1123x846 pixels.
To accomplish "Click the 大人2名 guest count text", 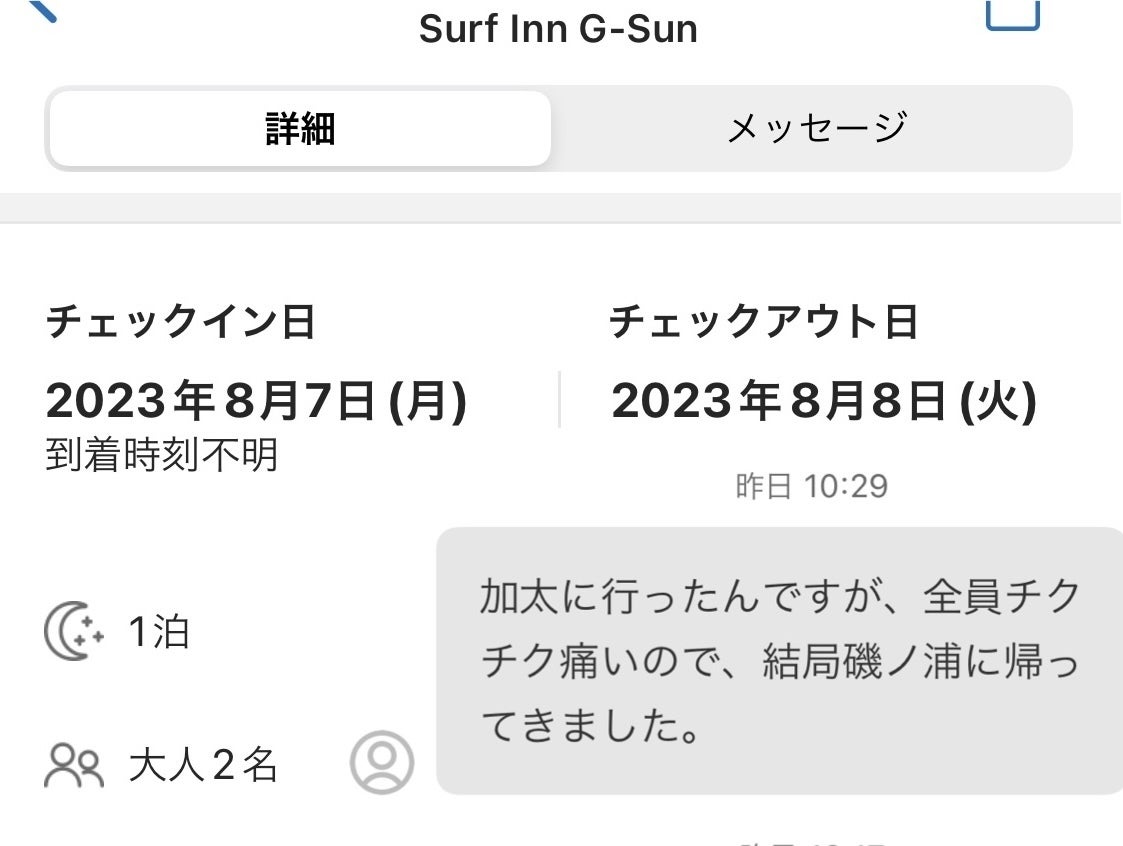I will [203, 767].
